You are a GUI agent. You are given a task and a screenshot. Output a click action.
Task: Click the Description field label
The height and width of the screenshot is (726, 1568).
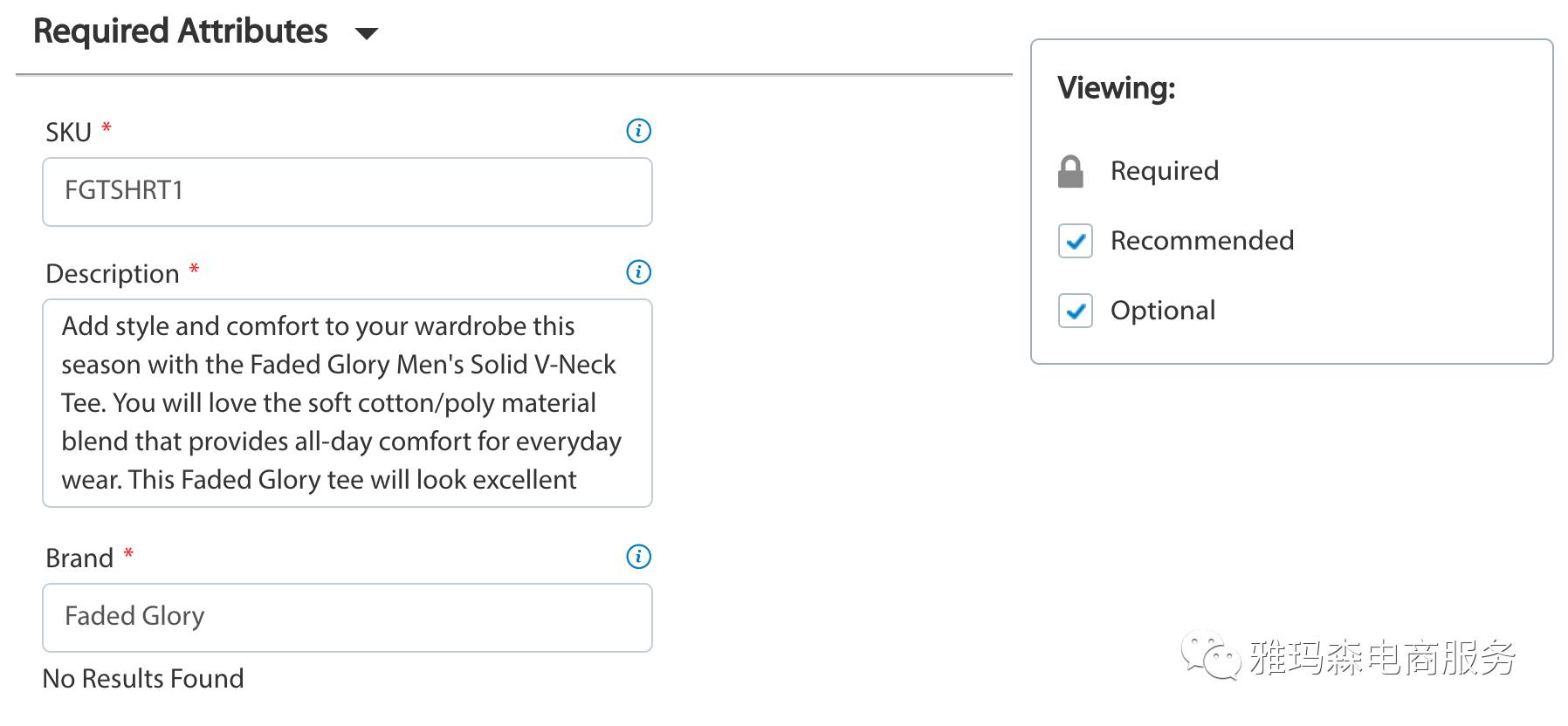113,274
